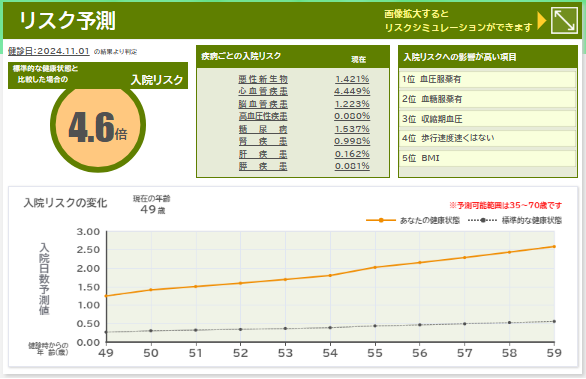Open the 高血圧性疾患 link
586x379 pixels.
click(263, 116)
